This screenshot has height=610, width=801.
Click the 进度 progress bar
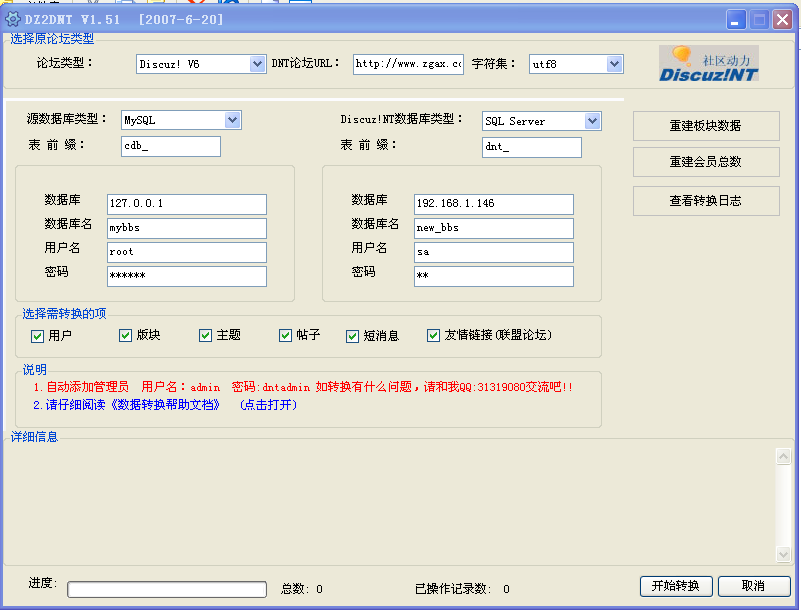click(167, 589)
